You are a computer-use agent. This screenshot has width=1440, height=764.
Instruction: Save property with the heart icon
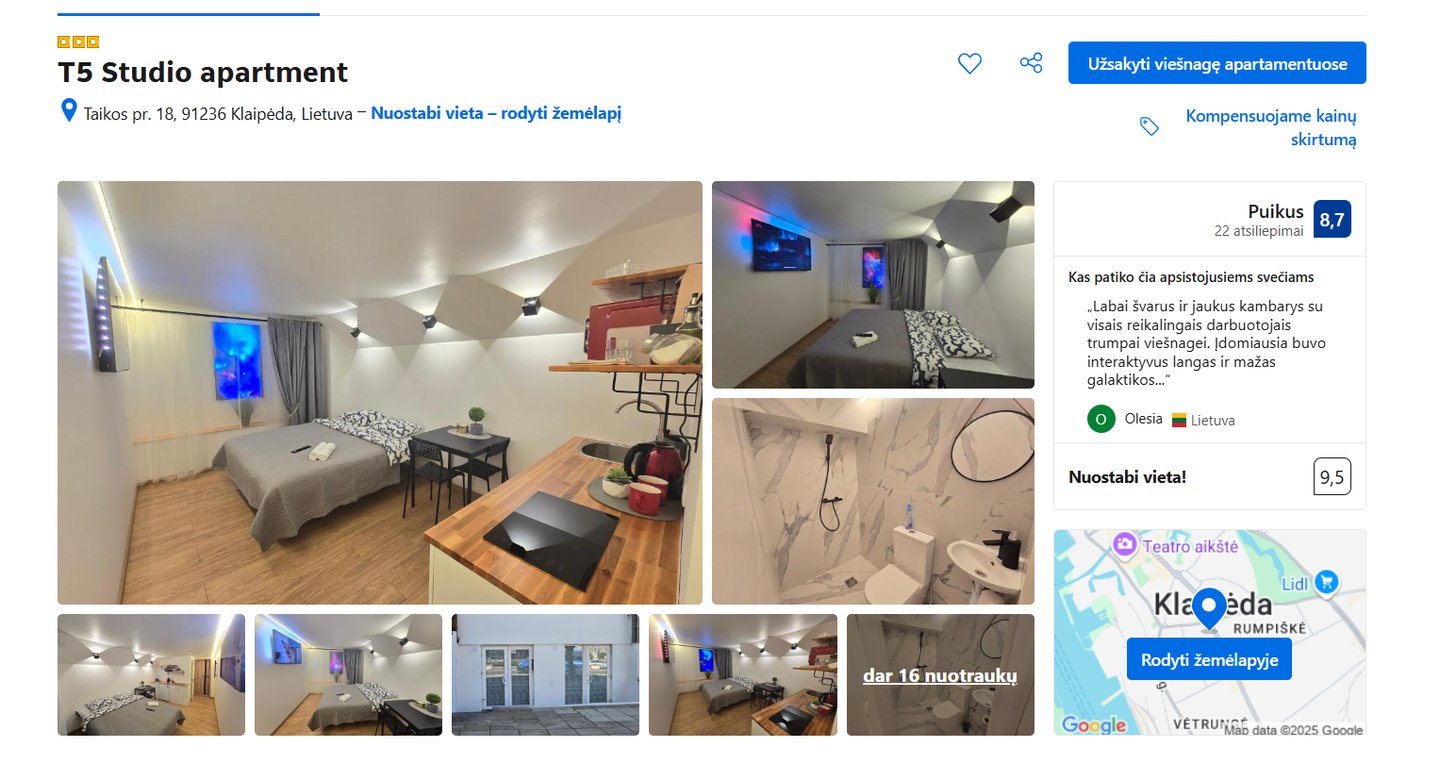(x=969, y=63)
